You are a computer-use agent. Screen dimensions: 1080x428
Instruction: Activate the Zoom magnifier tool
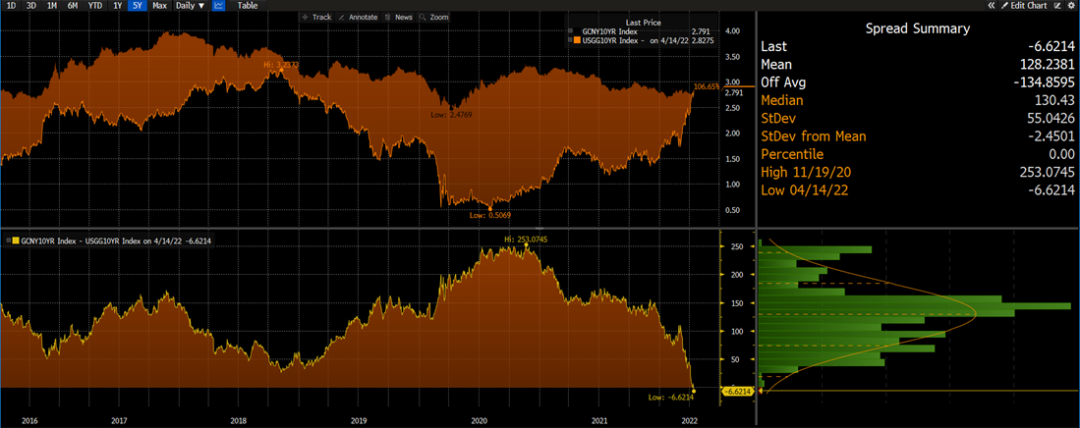click(x=434, y=17)
